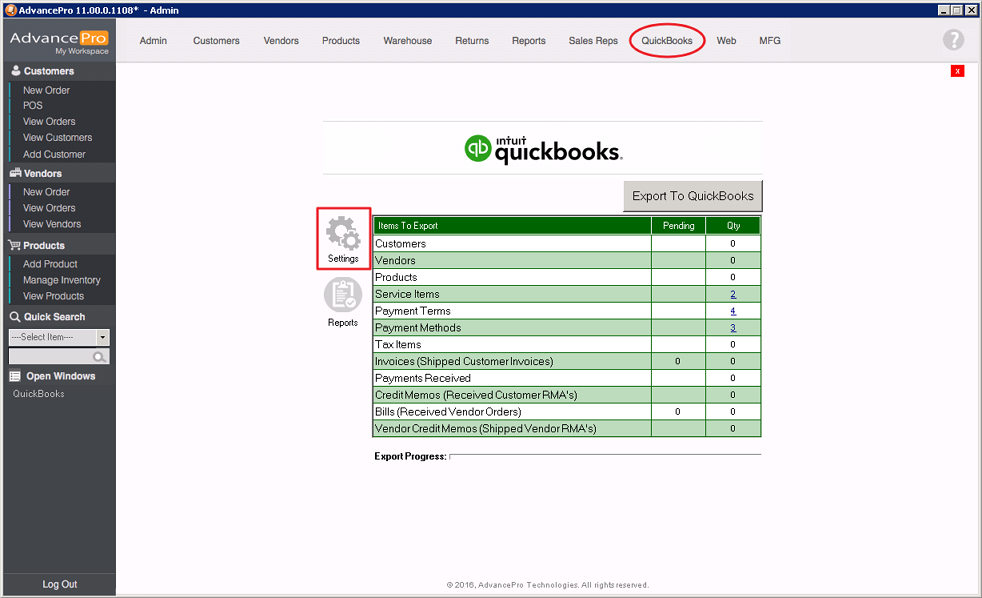
Task: Click the Customers sidebar section header
Action: click(59, 71)
